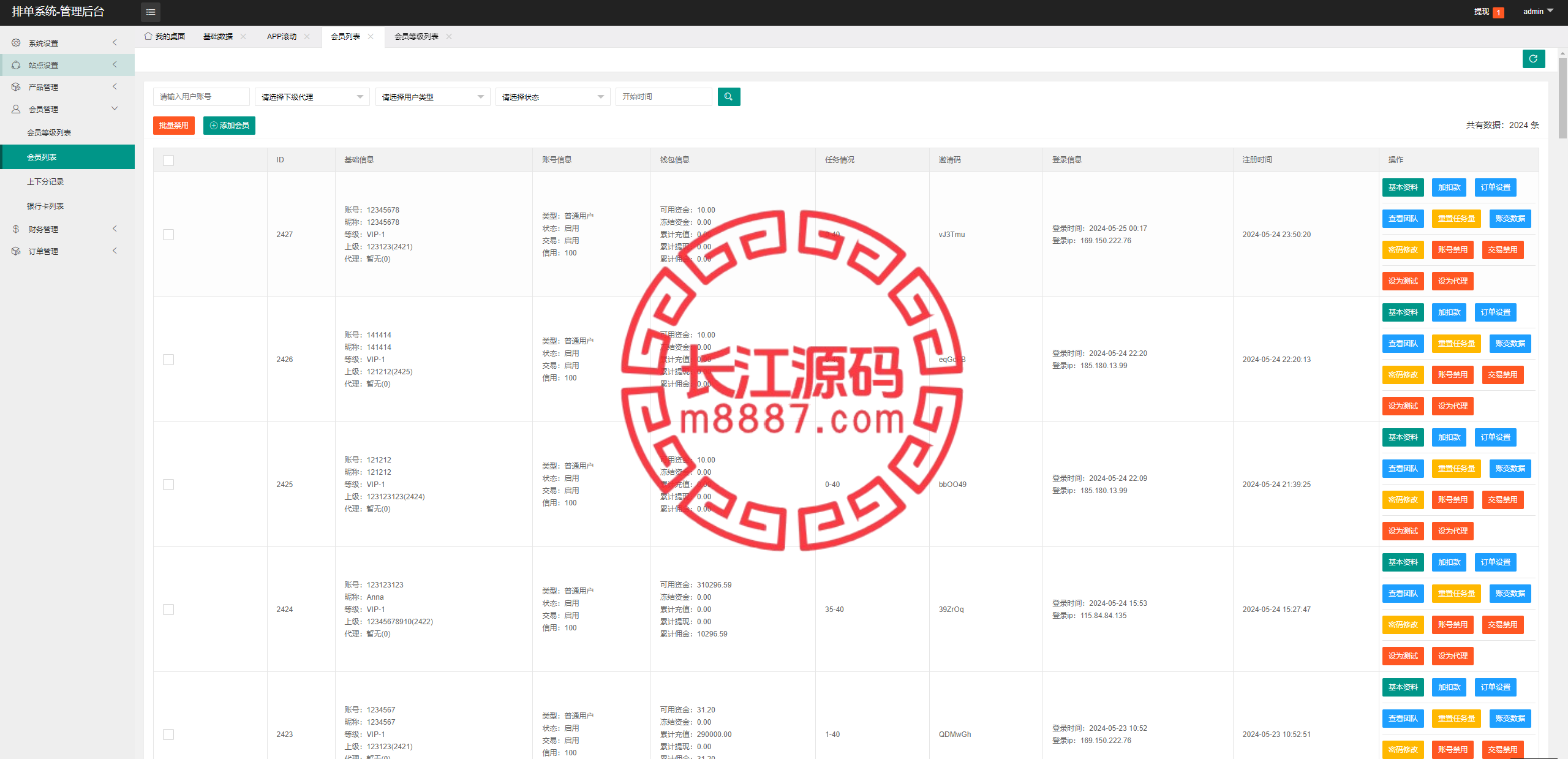Image resolution: width=1568 pixels, height=759 pixels.
Task: Click the search magnifier button
Action: pyautogui.click(x=729, y=97)
